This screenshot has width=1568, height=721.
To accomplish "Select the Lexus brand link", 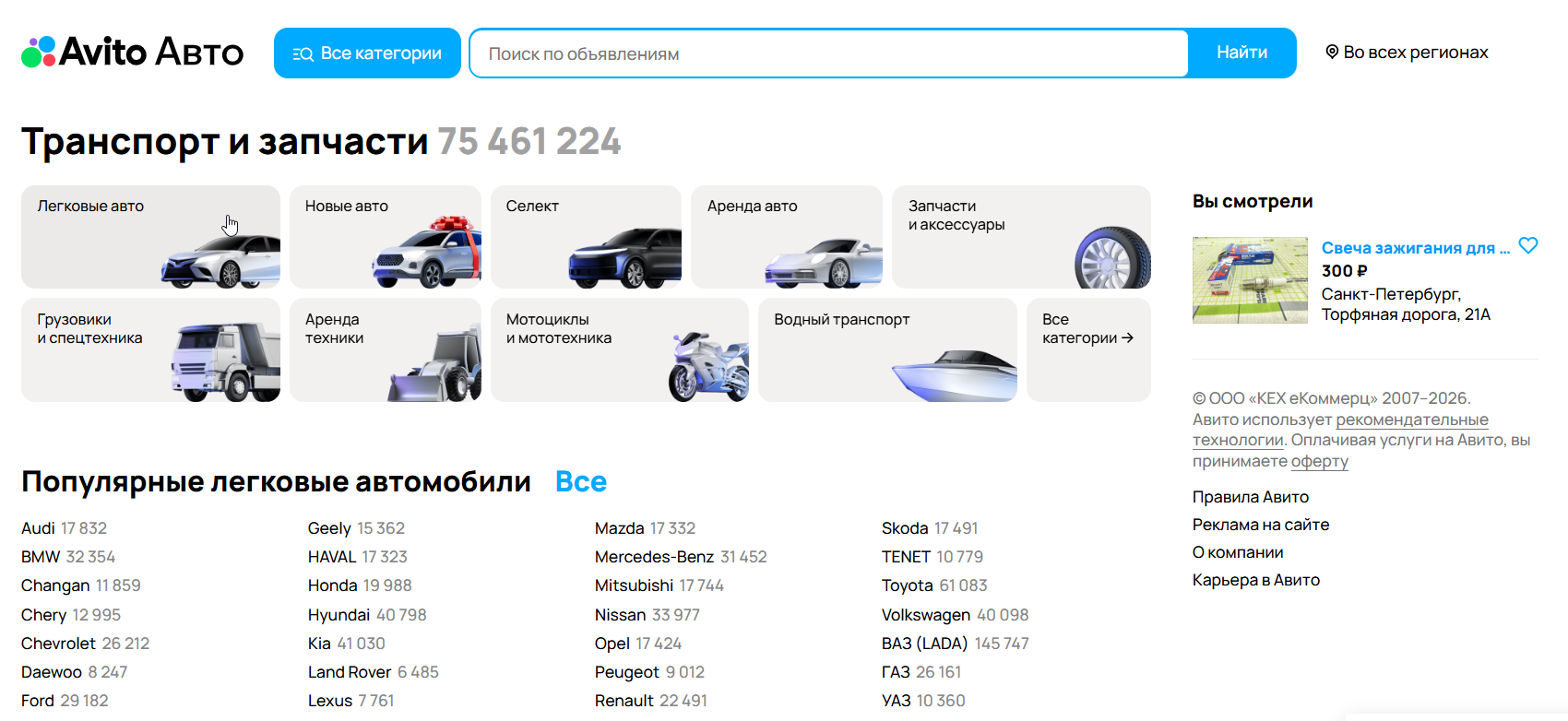I will [x=330, y=701].
